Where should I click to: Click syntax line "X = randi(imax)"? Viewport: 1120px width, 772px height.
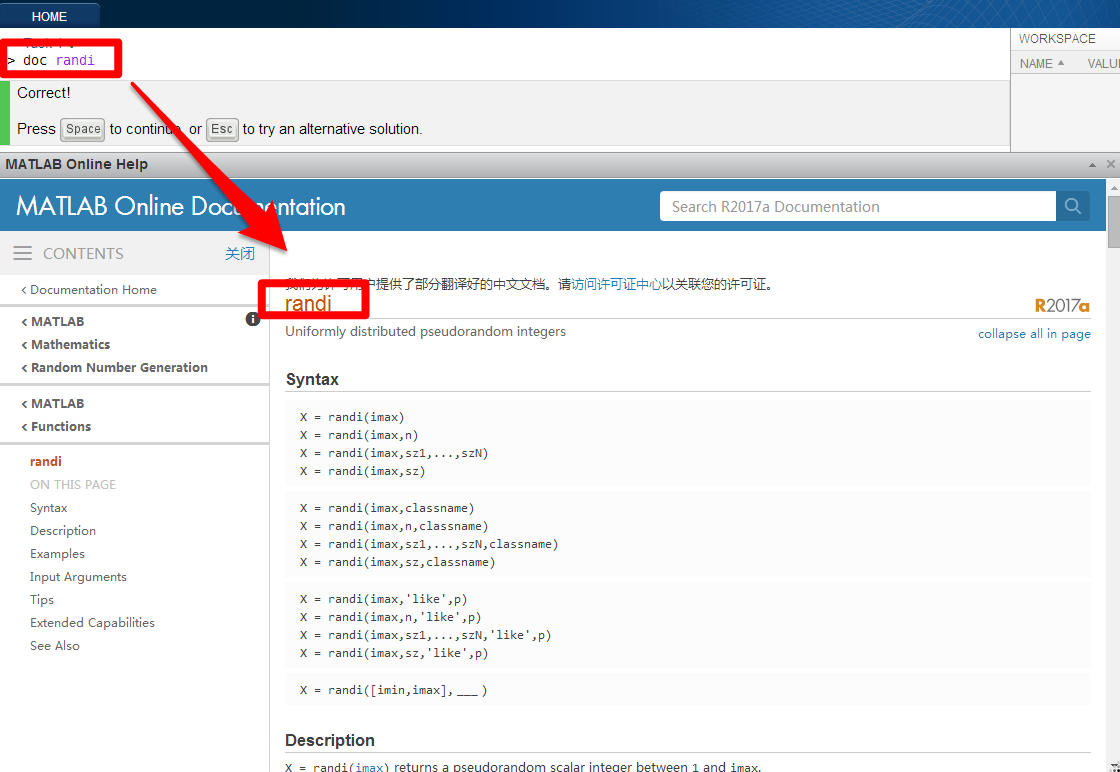click(x=352, y=417)
